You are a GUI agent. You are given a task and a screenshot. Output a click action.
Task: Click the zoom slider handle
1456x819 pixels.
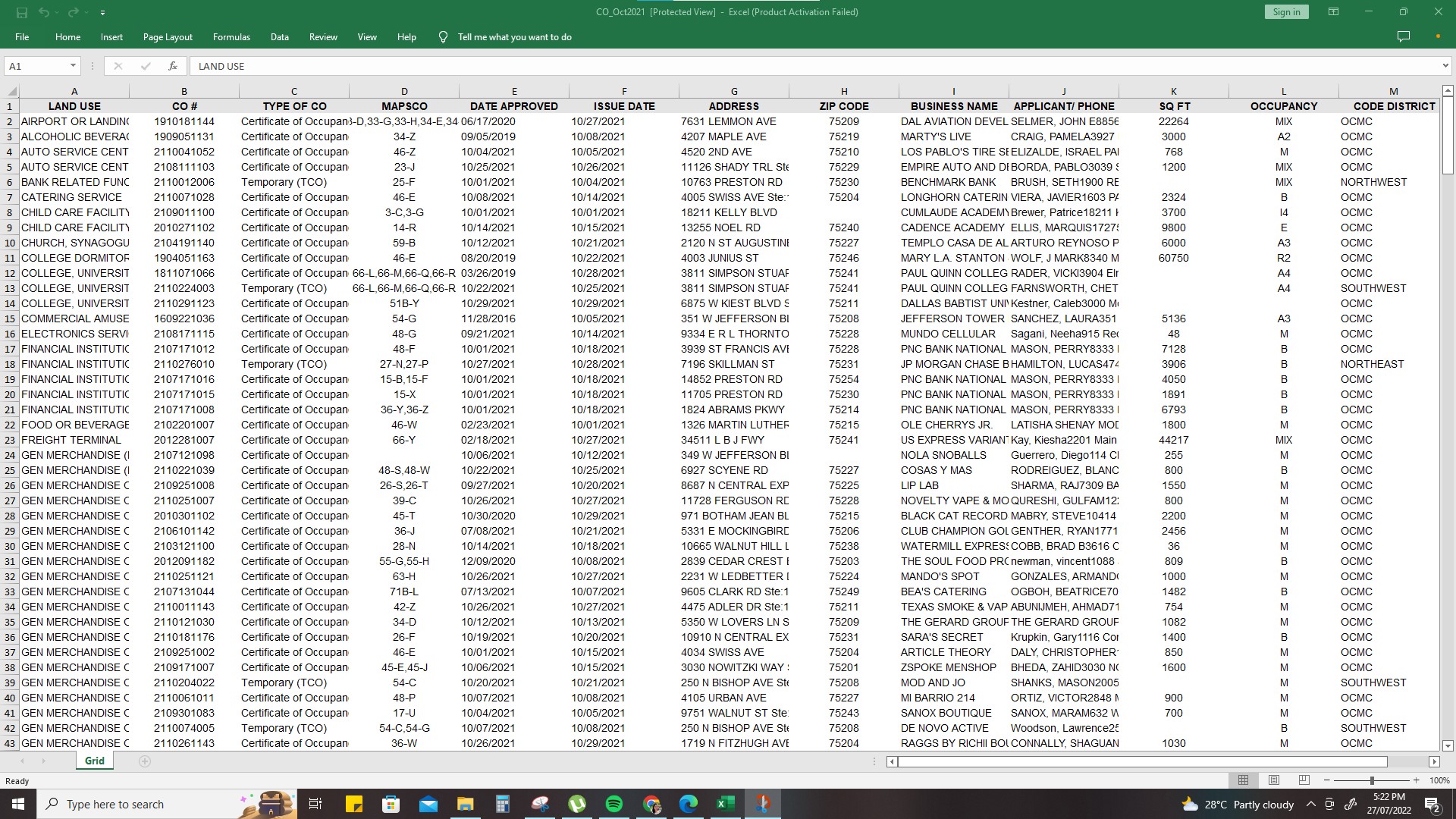[x=1371, y=780]
